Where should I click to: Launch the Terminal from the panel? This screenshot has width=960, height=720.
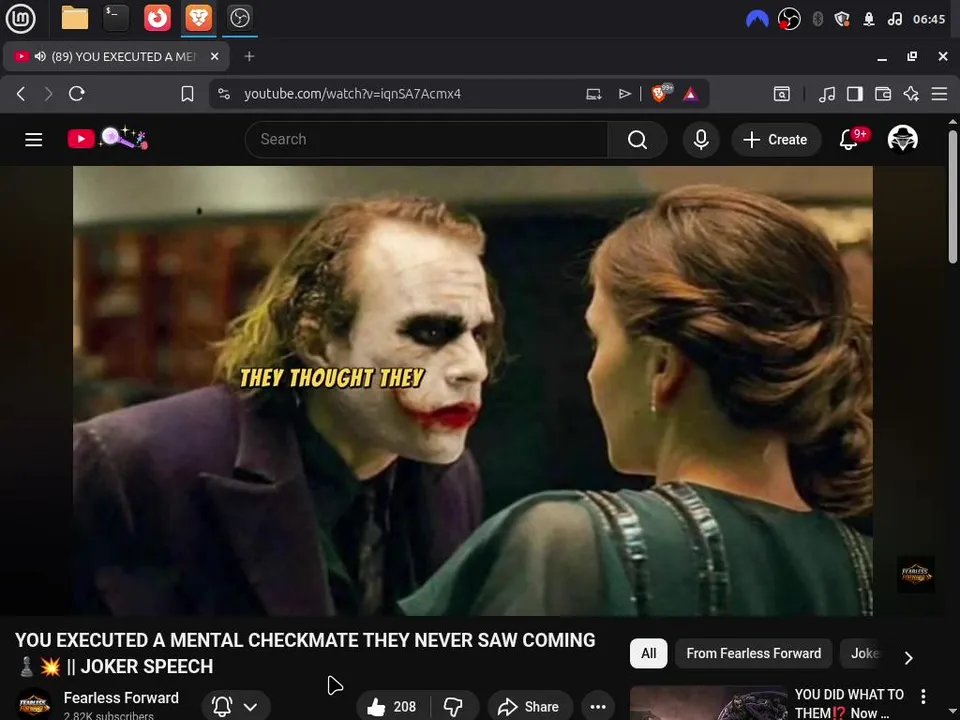tap(115, 18)
